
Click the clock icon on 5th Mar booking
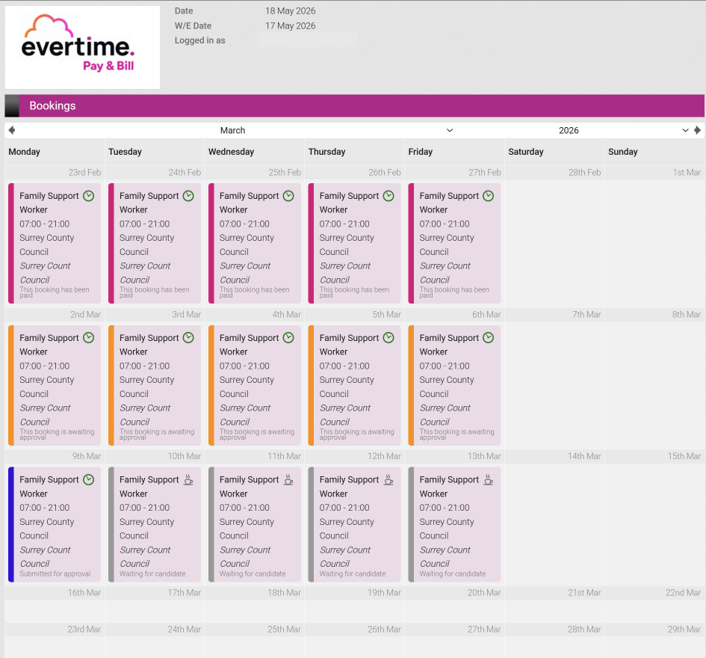389,337
